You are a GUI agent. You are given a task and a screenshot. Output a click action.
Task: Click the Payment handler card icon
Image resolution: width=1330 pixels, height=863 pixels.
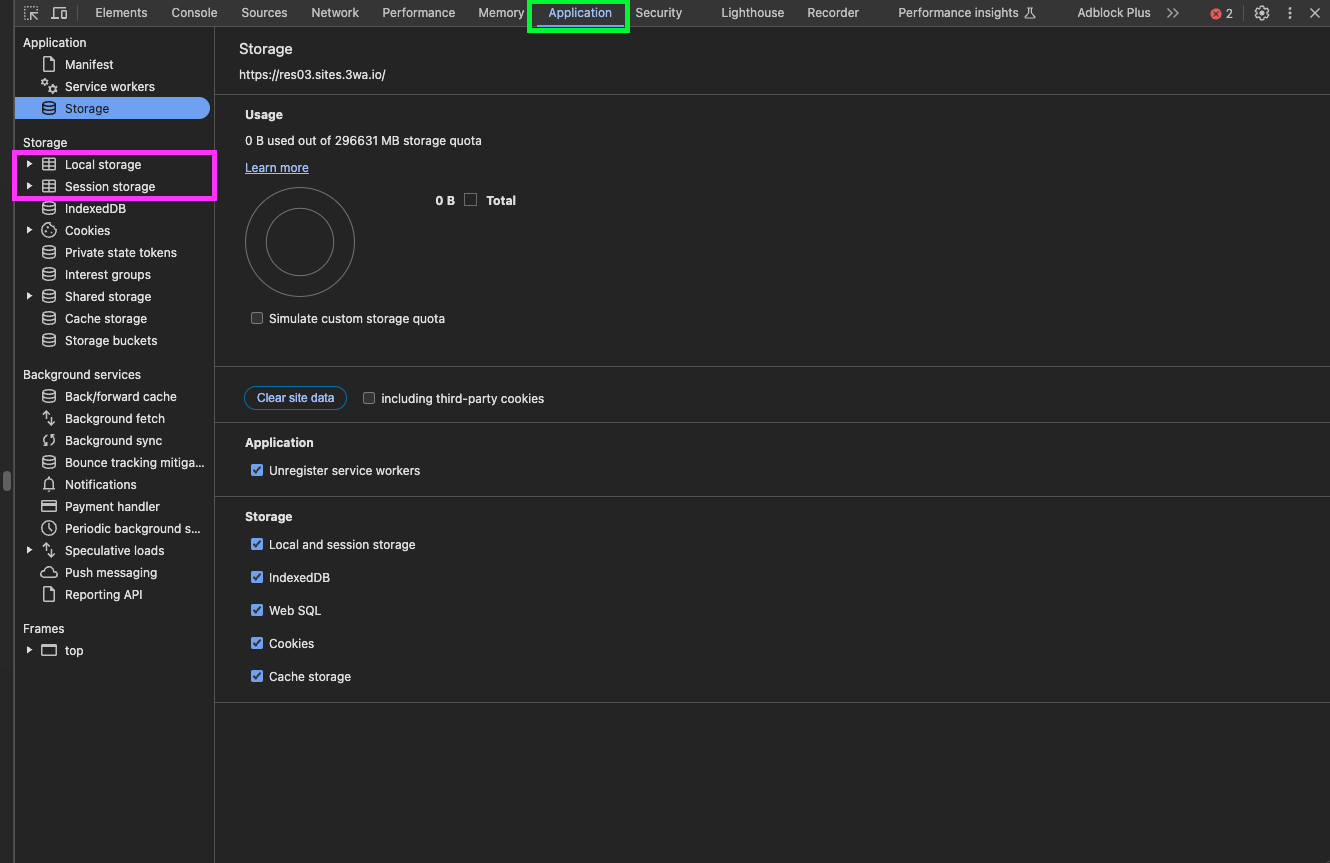point(48,507)
